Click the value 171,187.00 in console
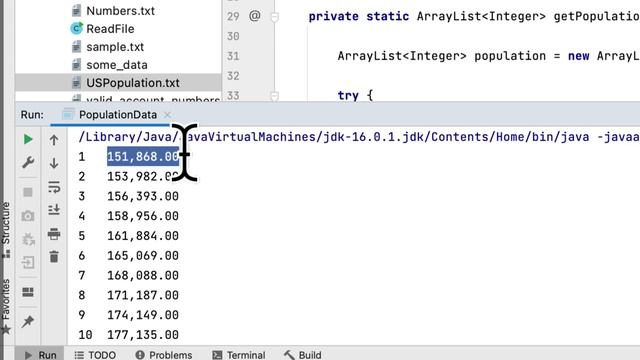Image resolution: width=640 pixels, height=360 pixels. coord(143,295)
